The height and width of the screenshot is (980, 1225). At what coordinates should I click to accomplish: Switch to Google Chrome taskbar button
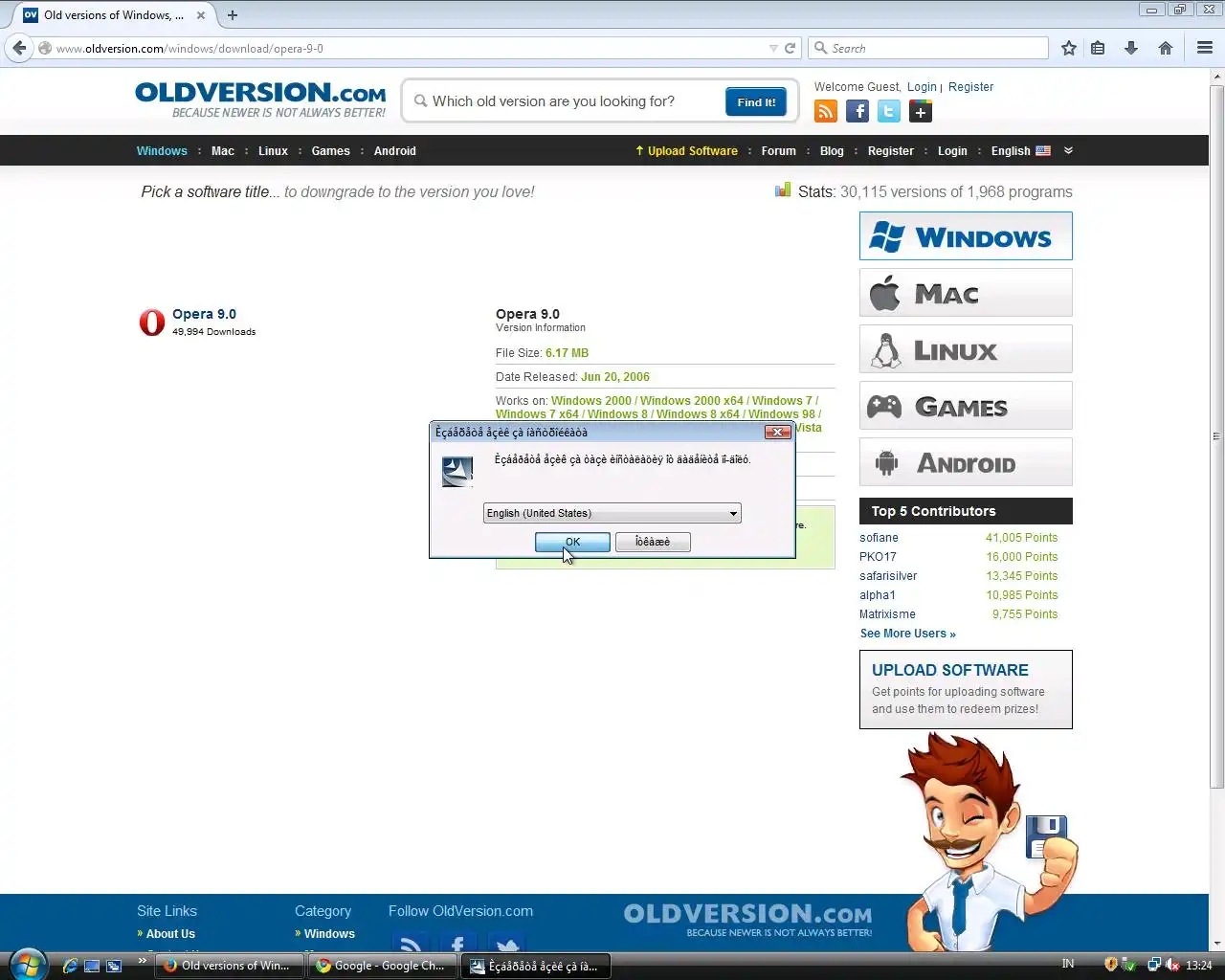point(382,966)
